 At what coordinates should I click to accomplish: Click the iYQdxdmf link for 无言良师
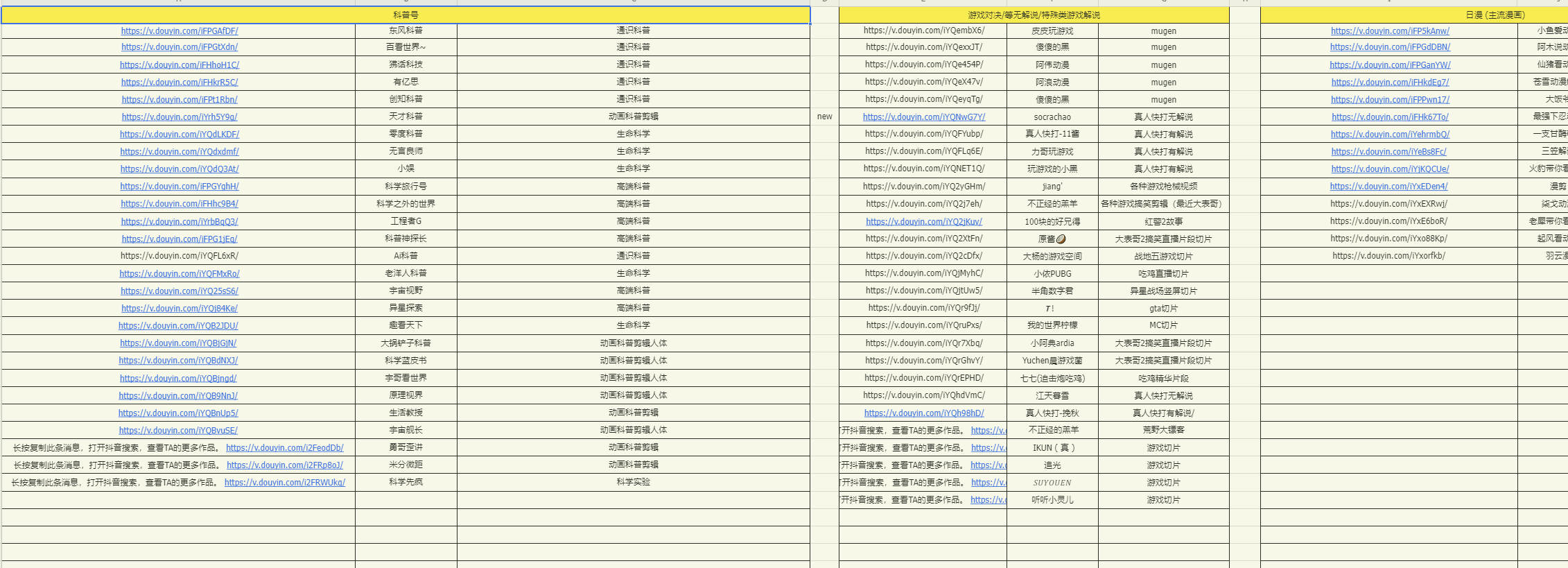point(180,151)
